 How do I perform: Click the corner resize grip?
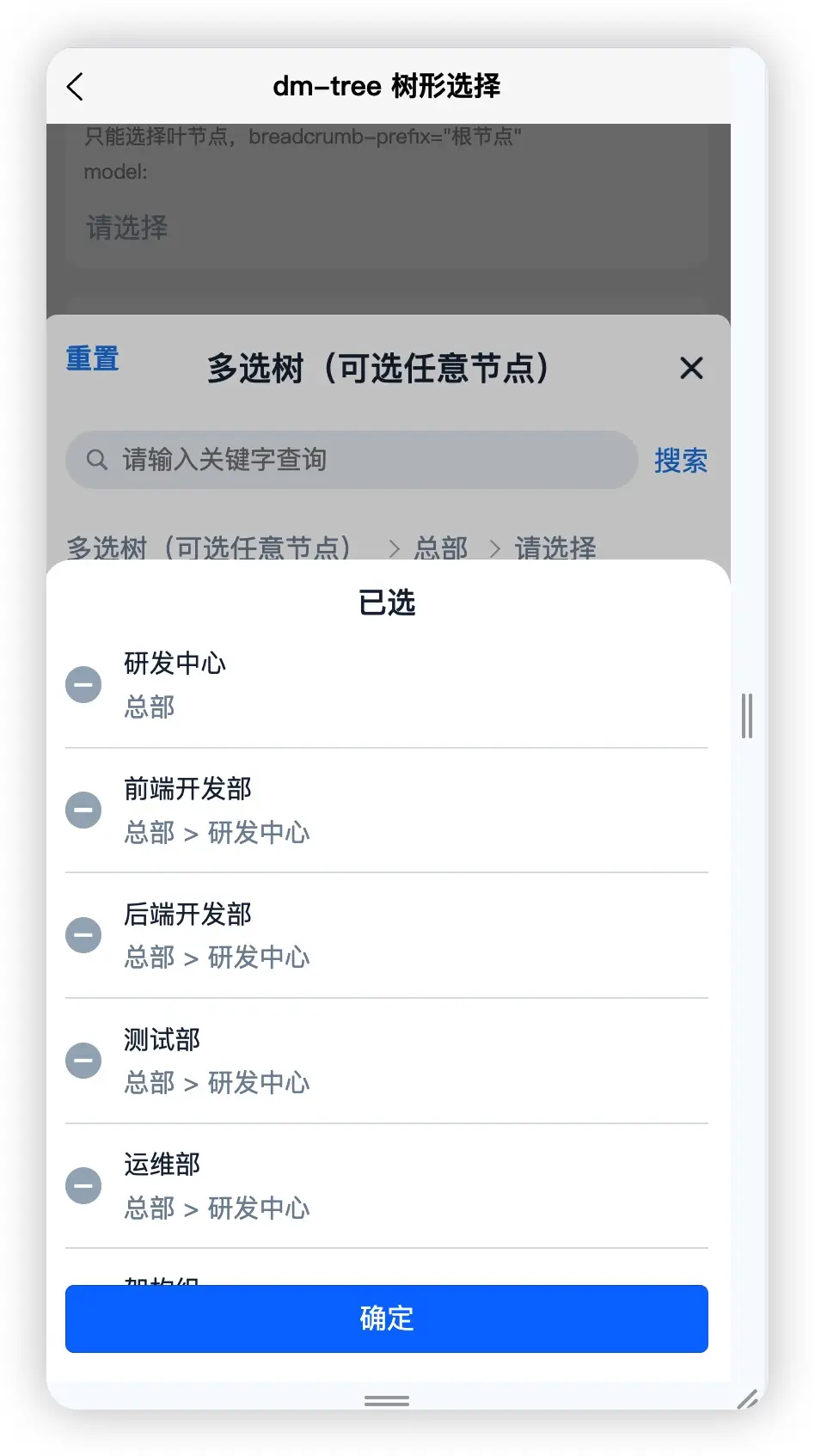click(748, 1399)
